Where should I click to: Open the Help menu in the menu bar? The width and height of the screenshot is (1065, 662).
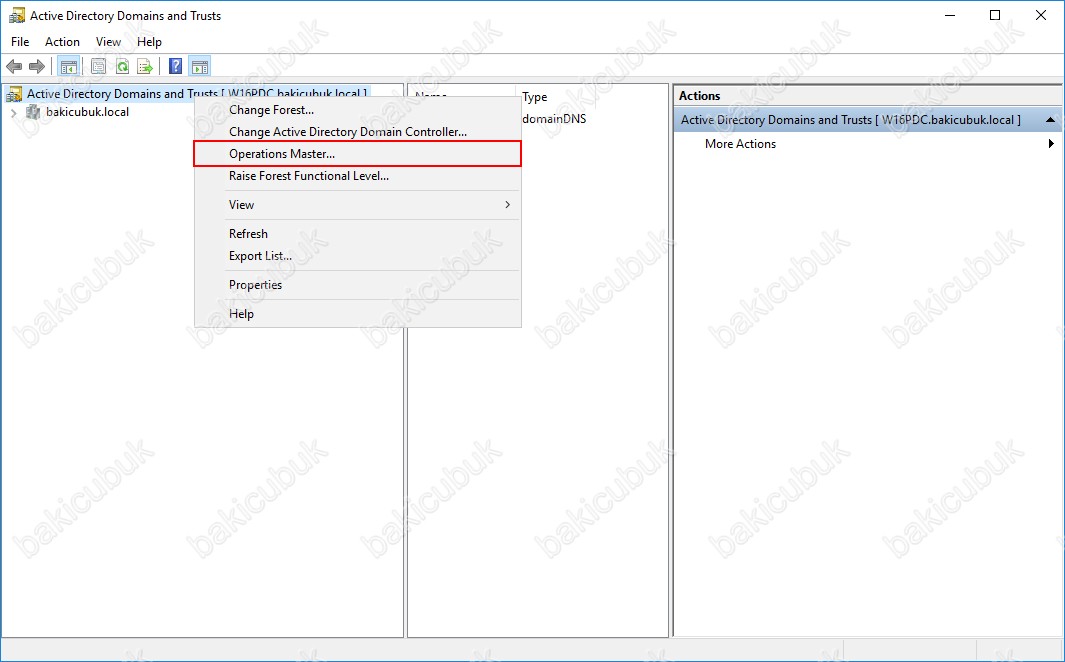click(149, 42)
